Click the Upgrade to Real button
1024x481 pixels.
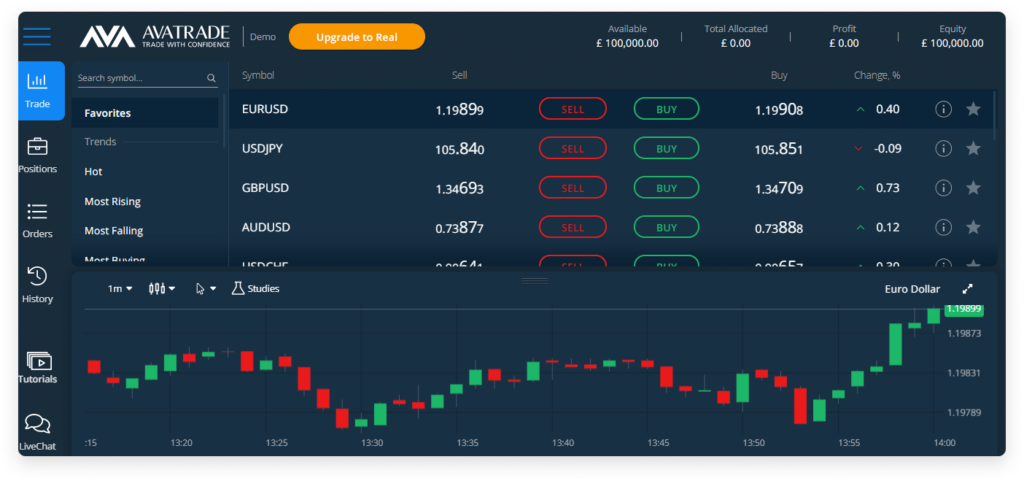[x=357, y=37]
